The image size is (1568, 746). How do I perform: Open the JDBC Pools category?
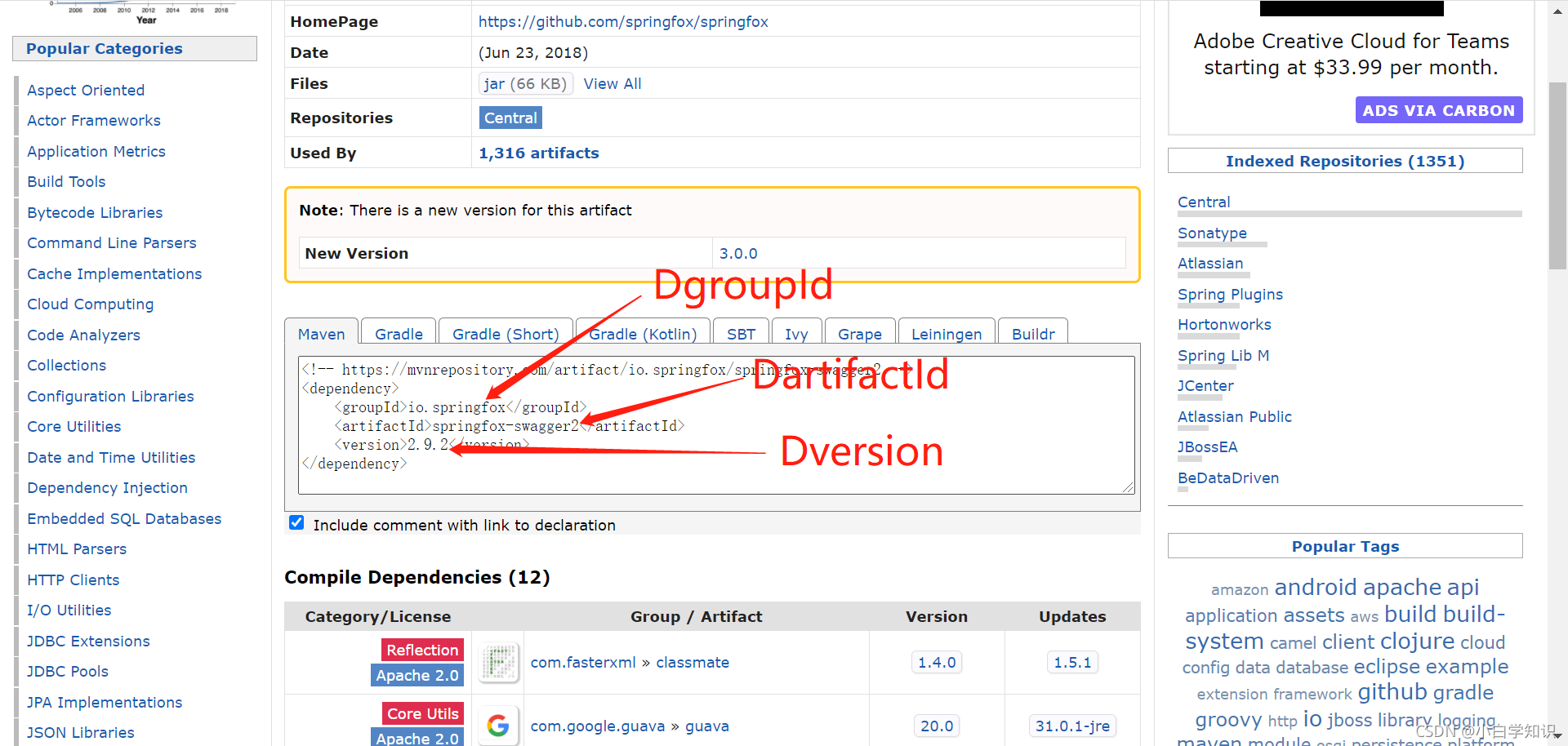pyautogui.click(x=68, y=672)
